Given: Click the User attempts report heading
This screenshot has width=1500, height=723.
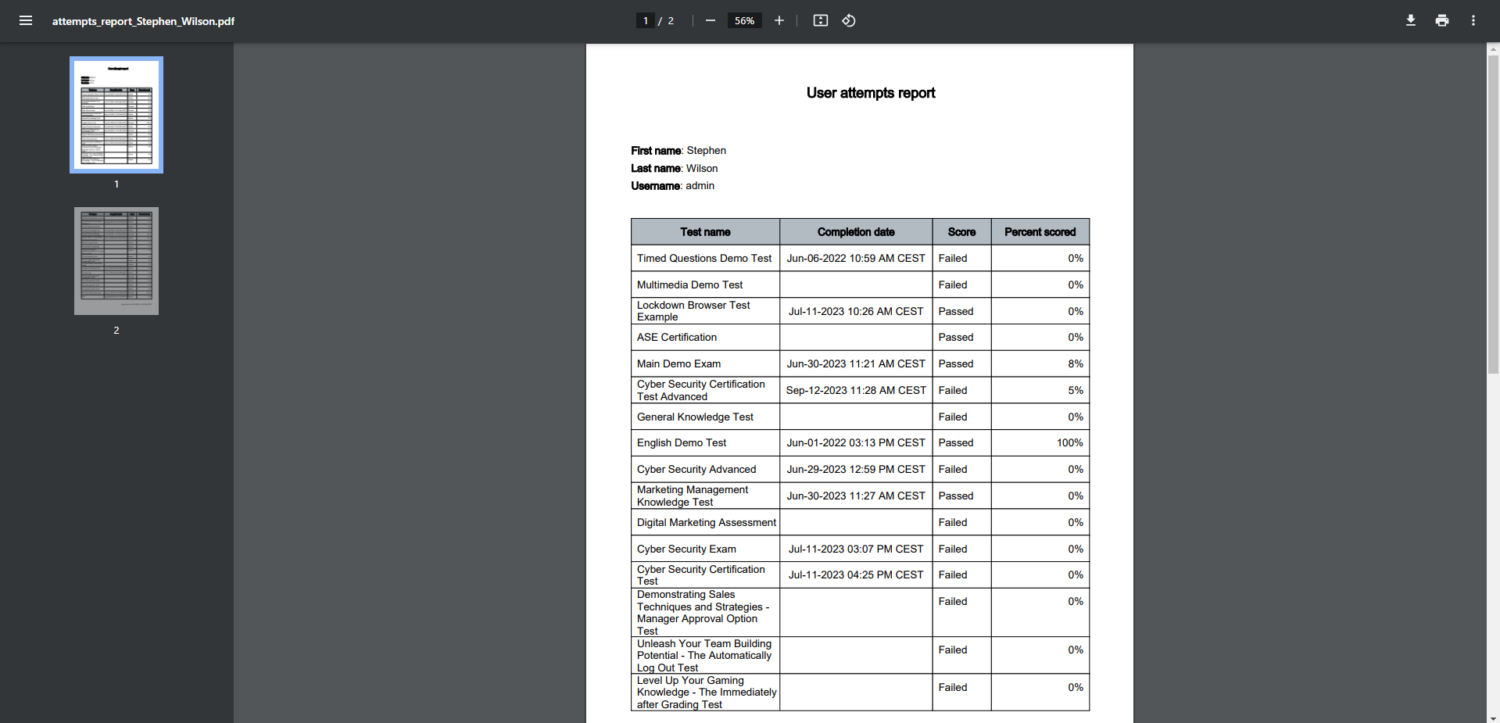Looking at the screenshot, I should coord(870,93).
